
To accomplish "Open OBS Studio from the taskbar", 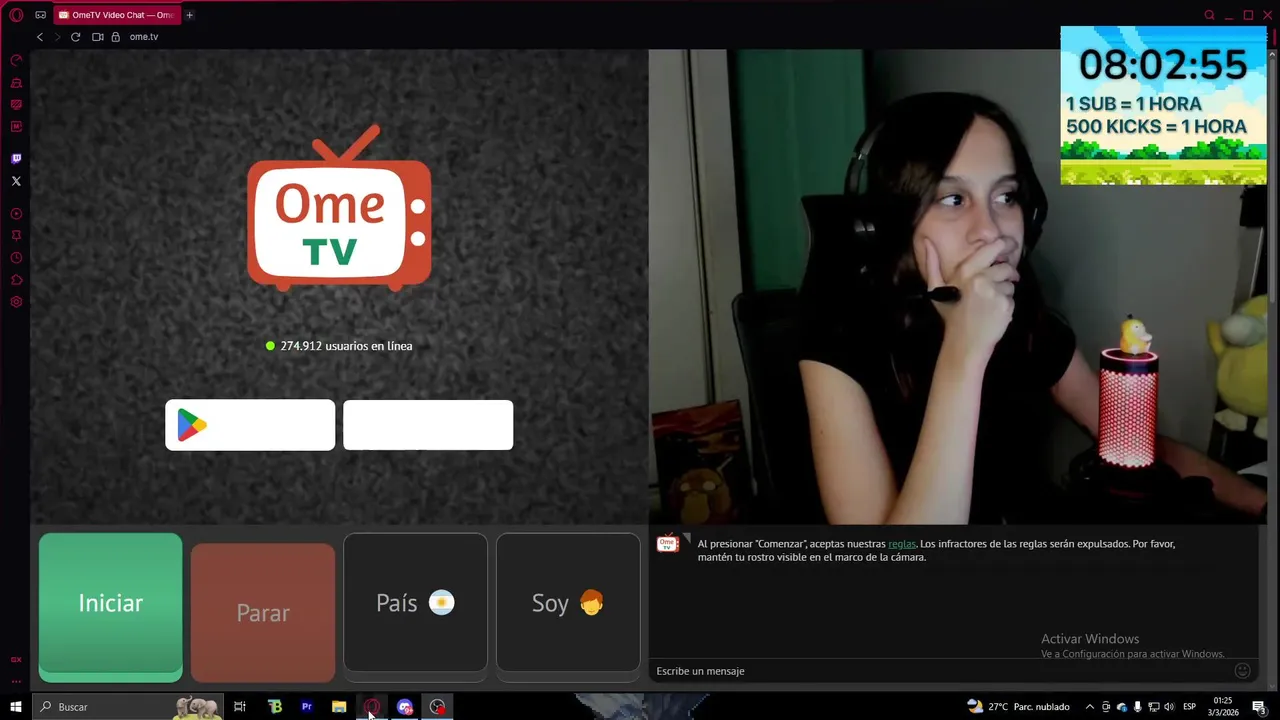I will (x=437, y=707).
